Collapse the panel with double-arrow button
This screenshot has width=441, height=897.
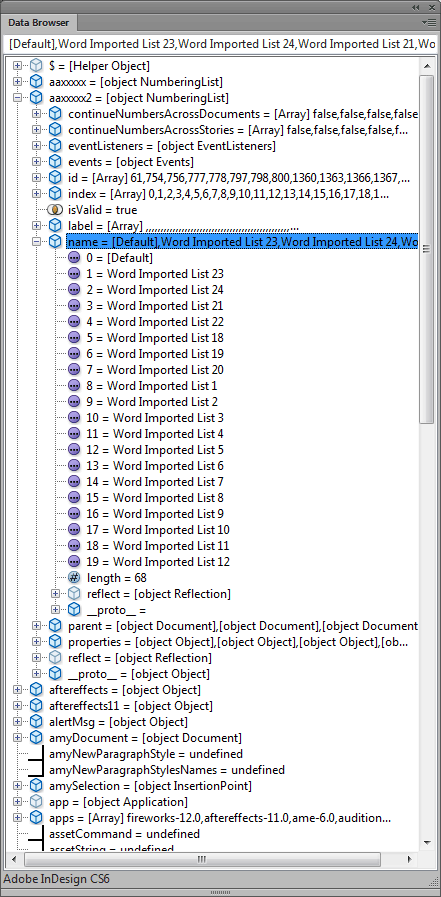[415, 7]
